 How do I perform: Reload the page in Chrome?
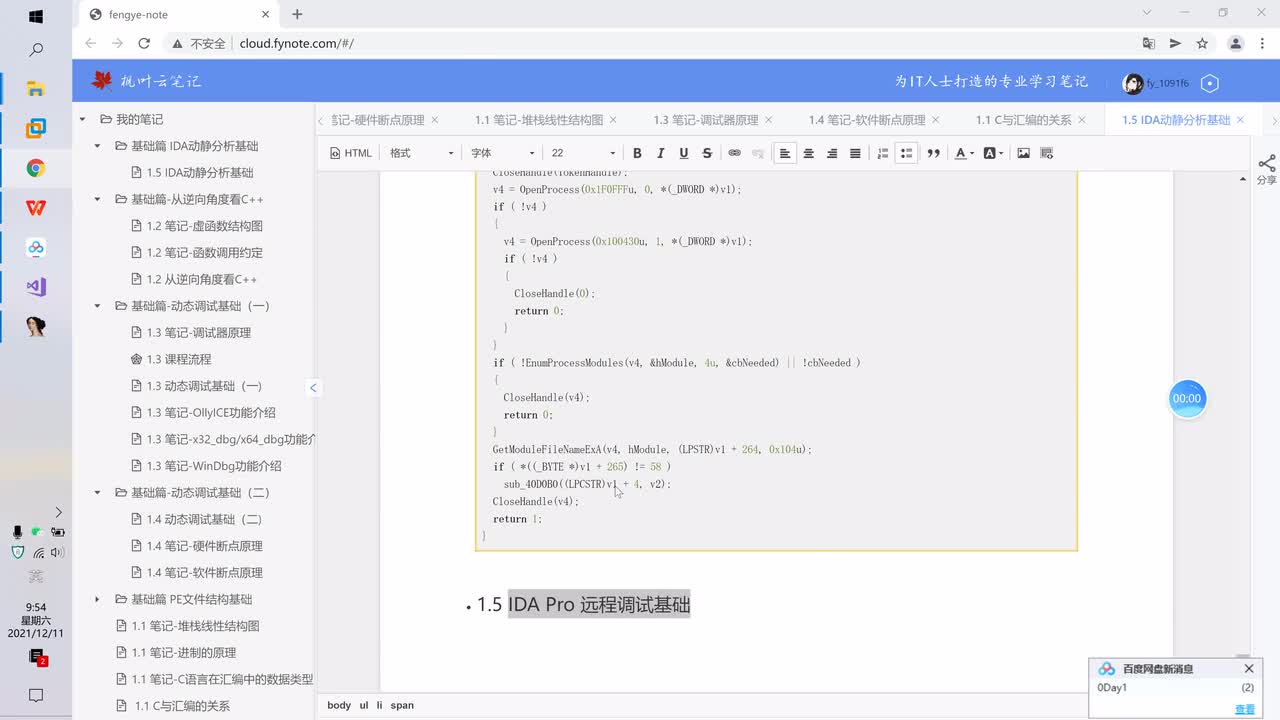coord(144,43)
